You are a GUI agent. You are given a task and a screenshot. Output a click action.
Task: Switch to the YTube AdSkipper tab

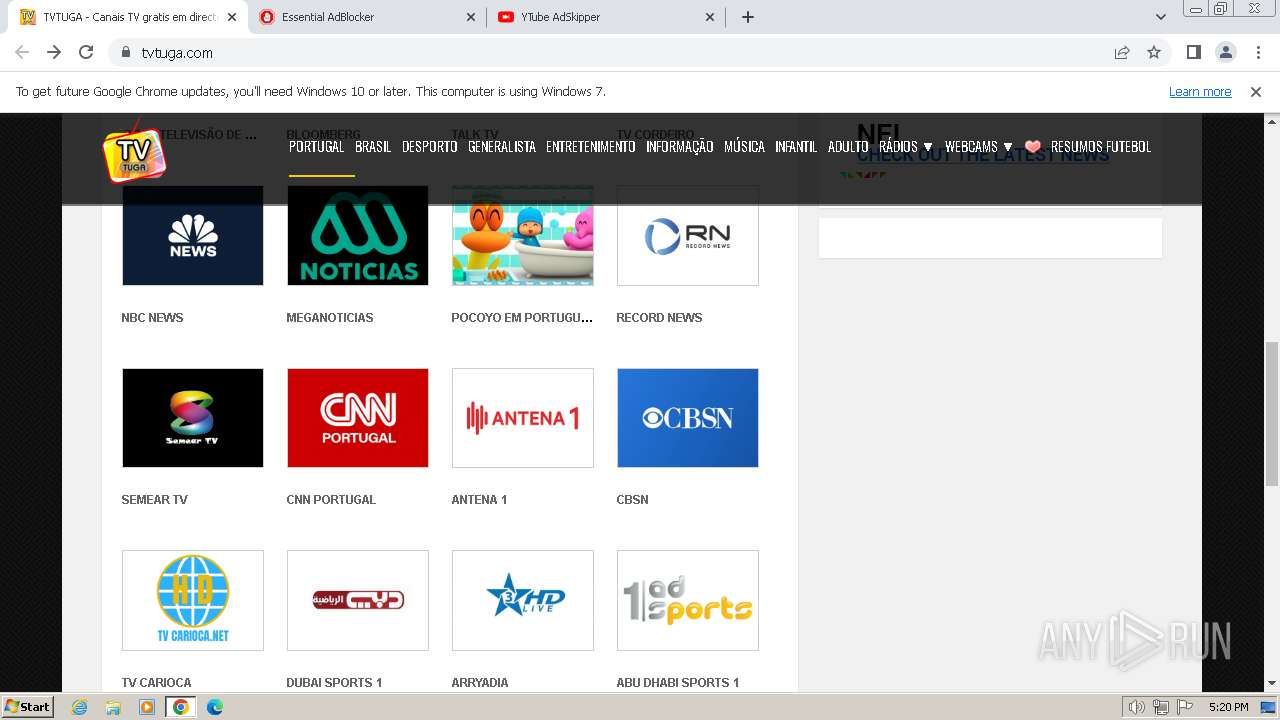click(x=607, y=17)
